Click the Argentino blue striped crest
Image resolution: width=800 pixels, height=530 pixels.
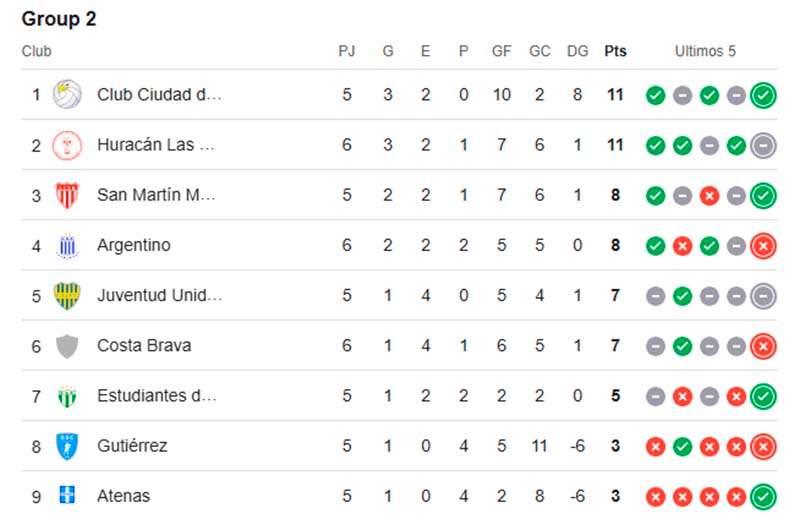pos(67,245)
